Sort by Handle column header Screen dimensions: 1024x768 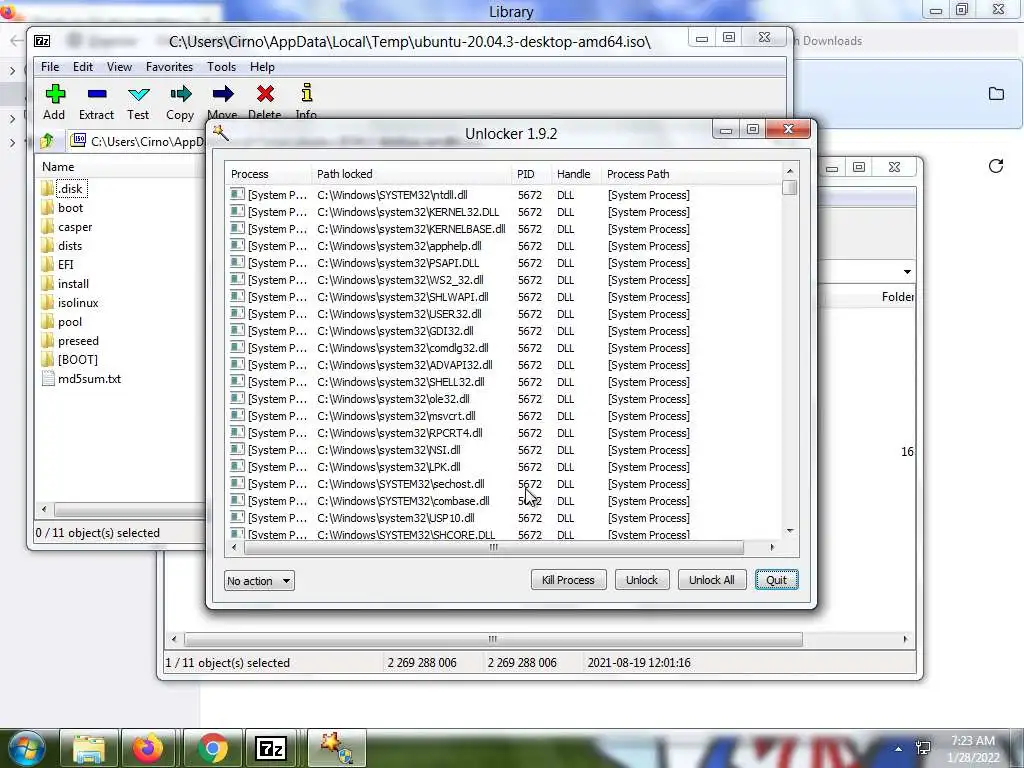point(575,174)
